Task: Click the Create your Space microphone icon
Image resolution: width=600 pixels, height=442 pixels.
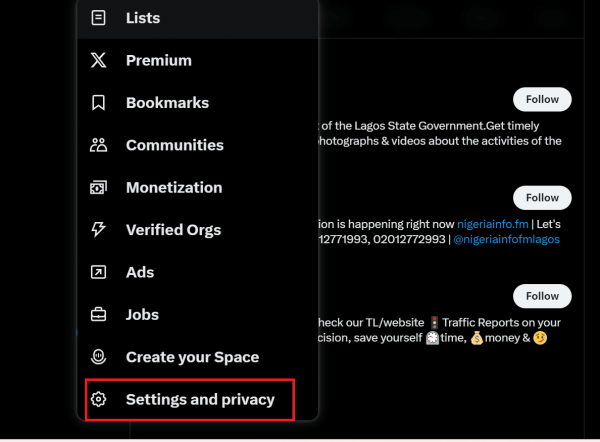Action: 98,357
